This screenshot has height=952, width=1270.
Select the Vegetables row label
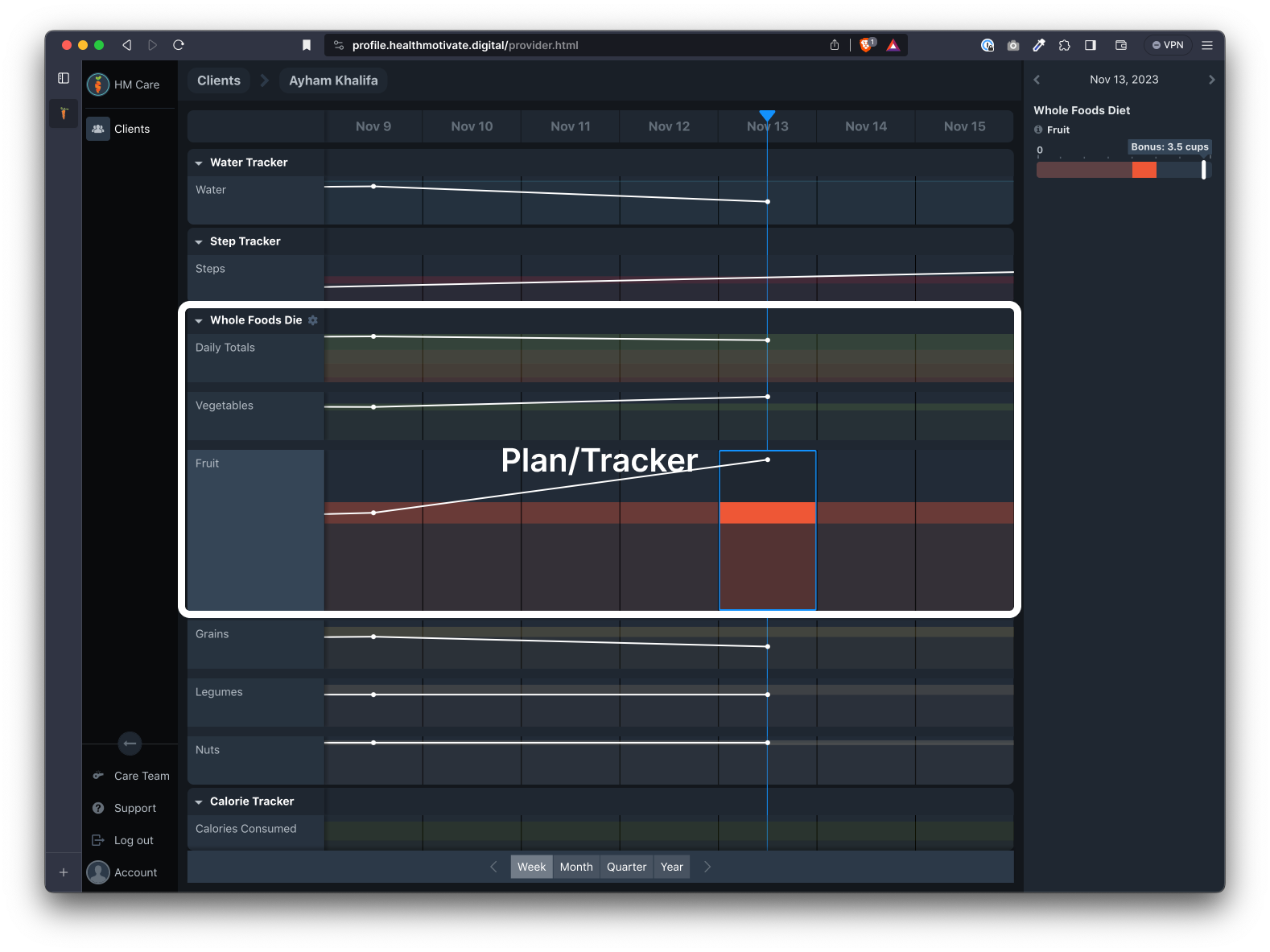(x=255, y=416)
